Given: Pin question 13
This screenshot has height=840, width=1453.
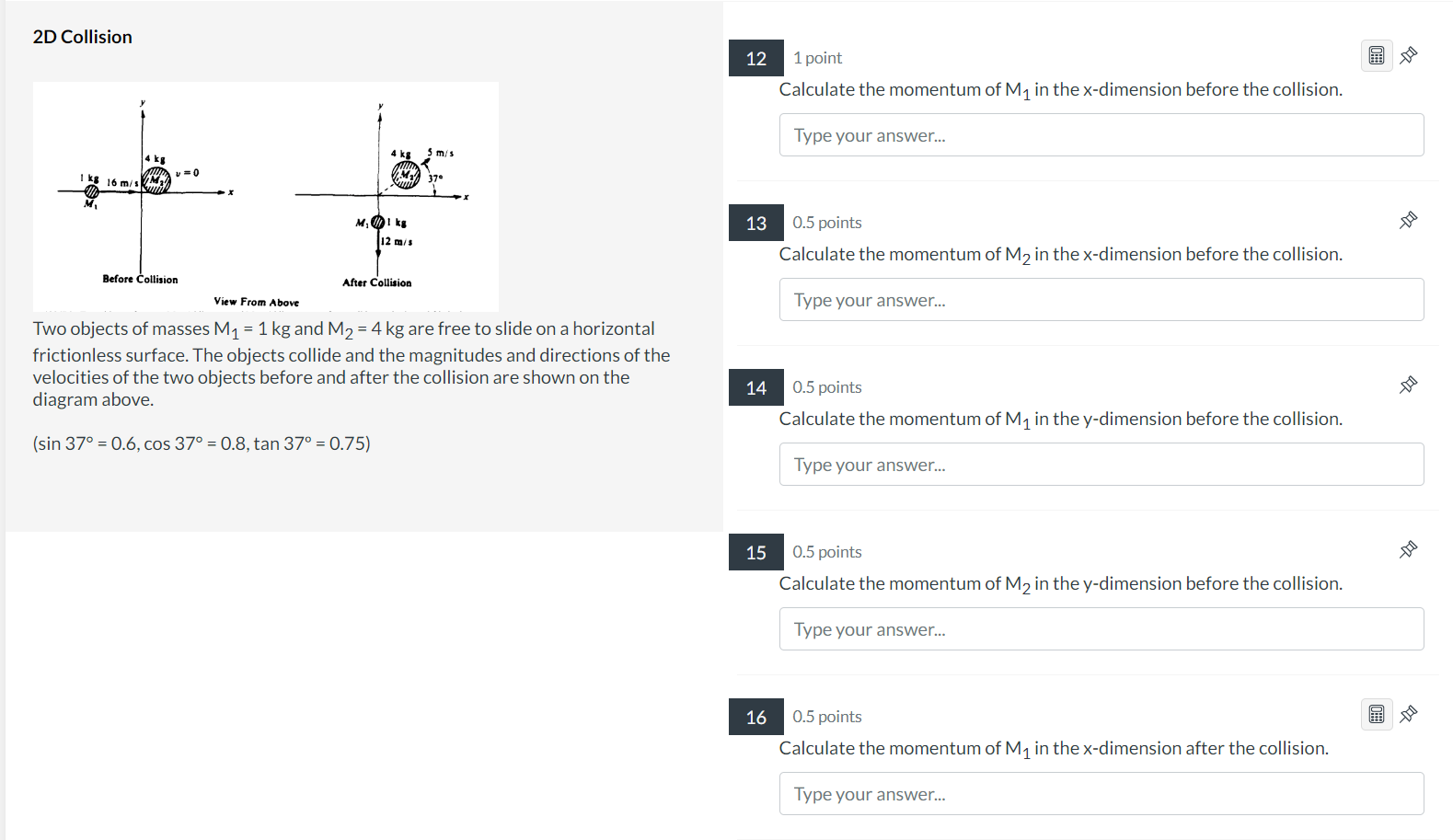Looking at the screenshot, I should point(1408,220).
